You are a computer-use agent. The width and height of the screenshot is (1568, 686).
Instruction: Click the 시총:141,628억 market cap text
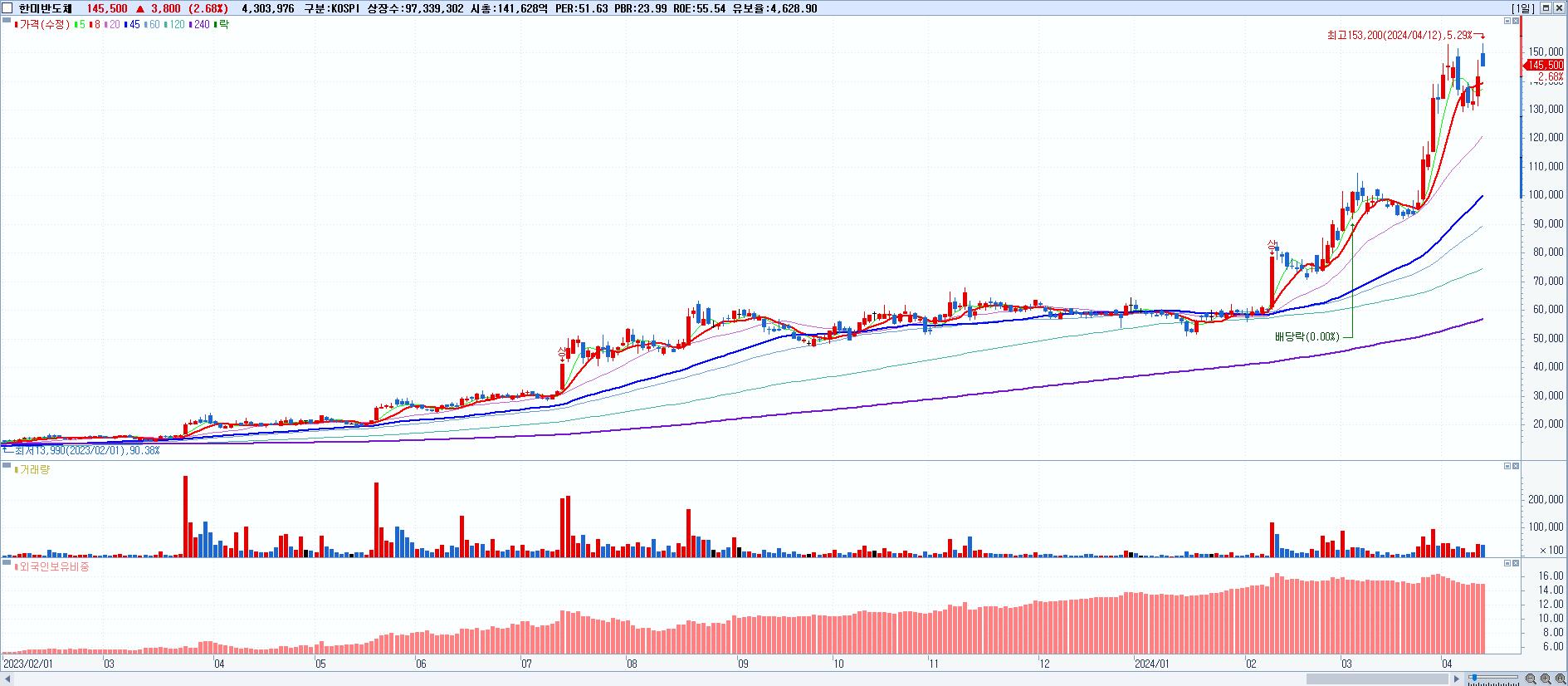[509, 8]
